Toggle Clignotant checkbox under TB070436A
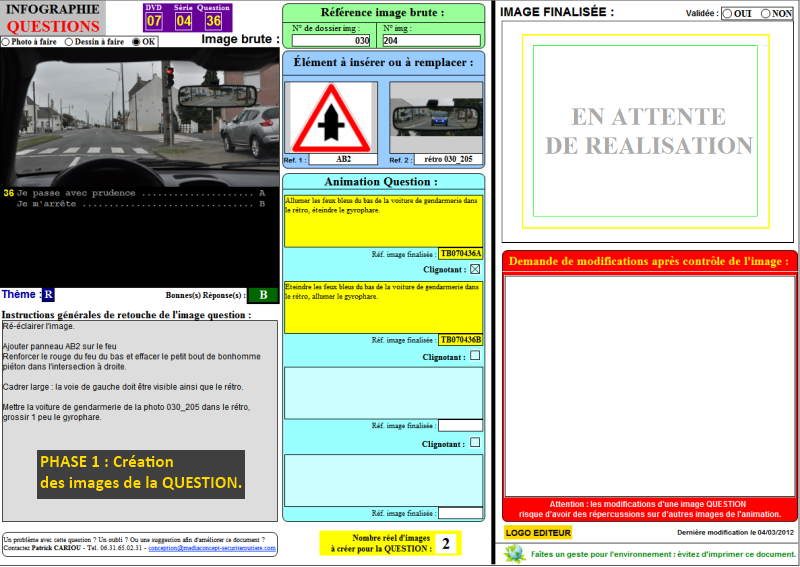This screenshot has height=567, width=800. (475, 269)
